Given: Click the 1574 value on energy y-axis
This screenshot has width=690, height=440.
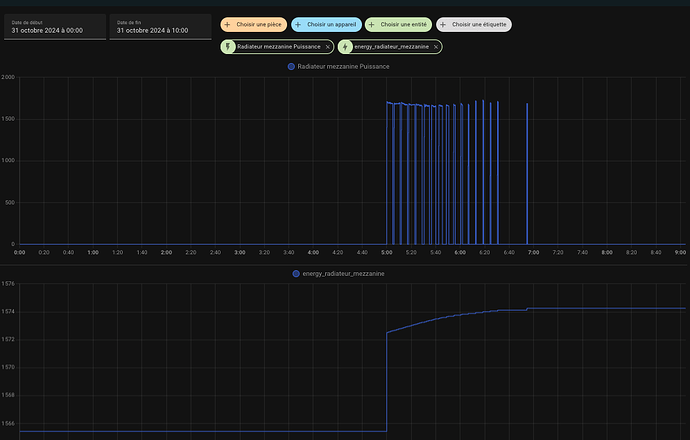Looking at the screenshot, I should tap(8, 312).
